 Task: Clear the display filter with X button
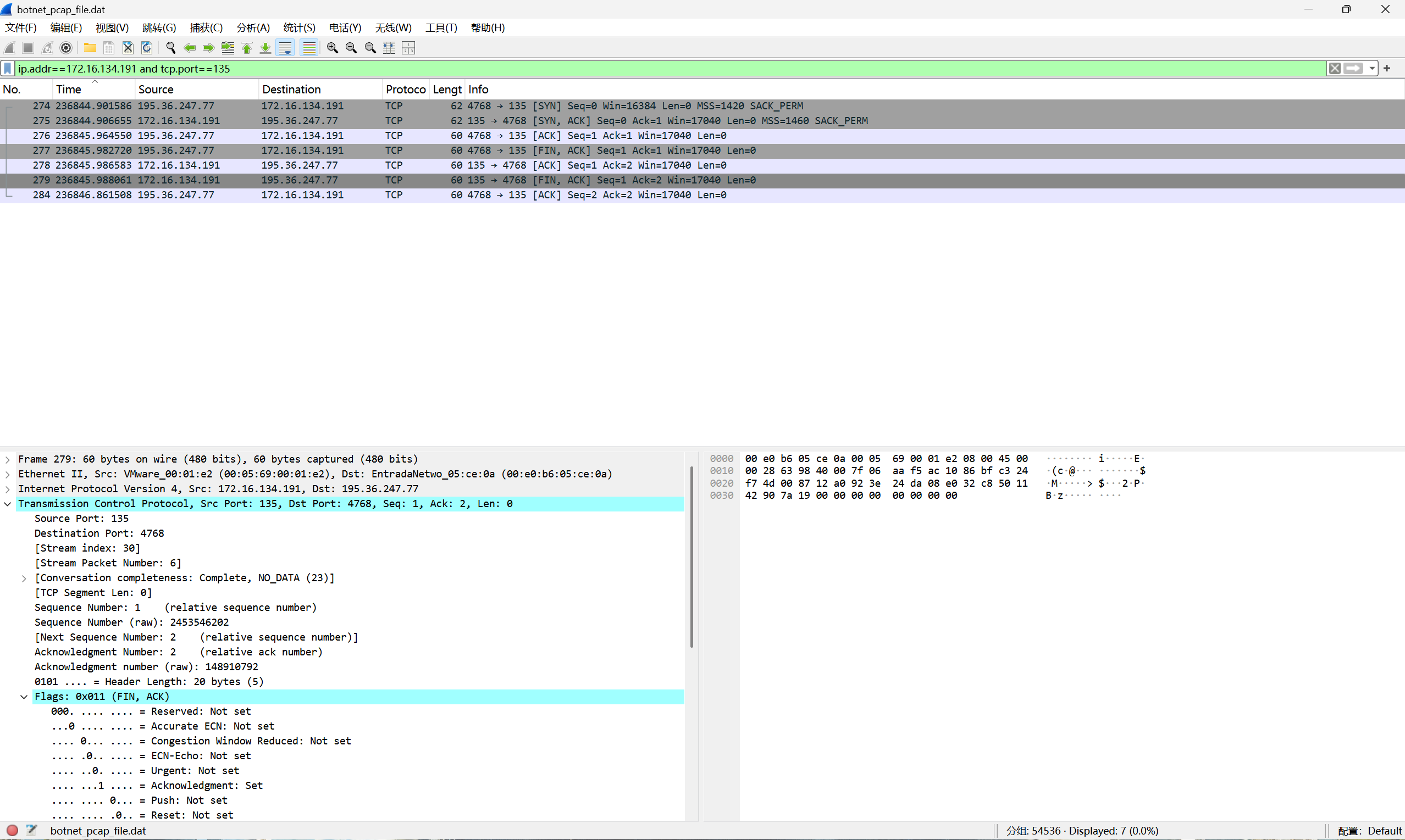click(x=1335, y=69)
